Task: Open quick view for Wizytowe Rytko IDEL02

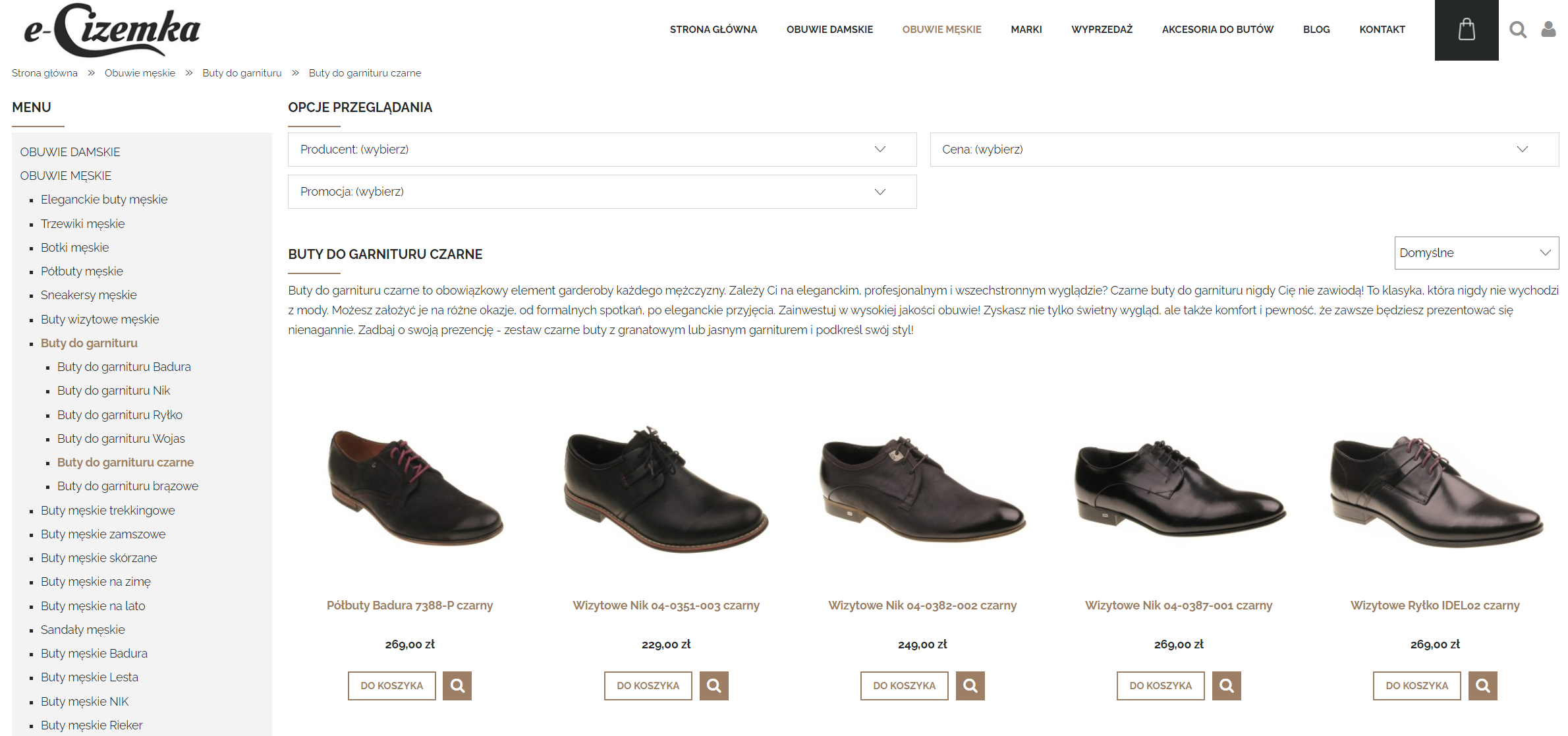Action: 1482,685
